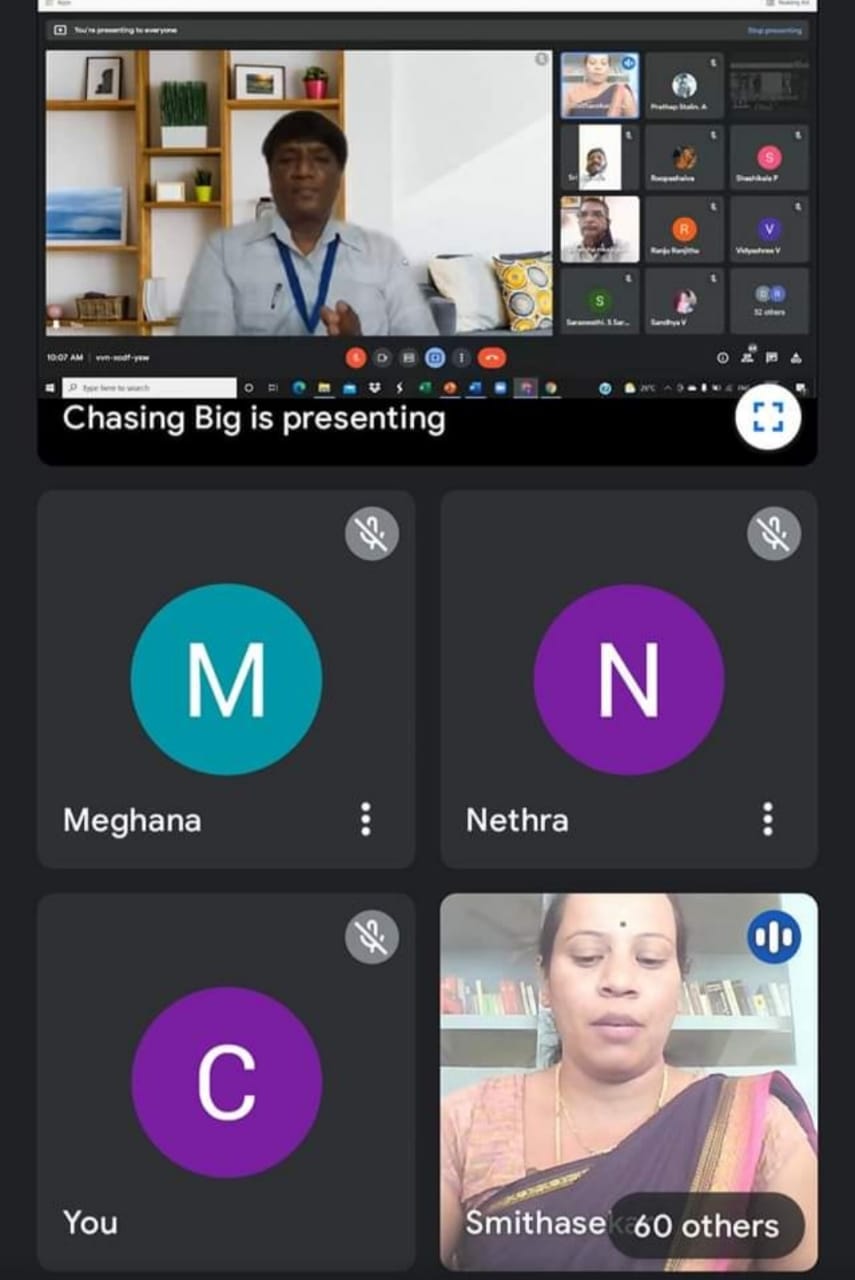Image resolution: width=855 pixels, height=1280 pixels.
Task: Open more options in the presented call toolbar
Action: coord(461,357)
